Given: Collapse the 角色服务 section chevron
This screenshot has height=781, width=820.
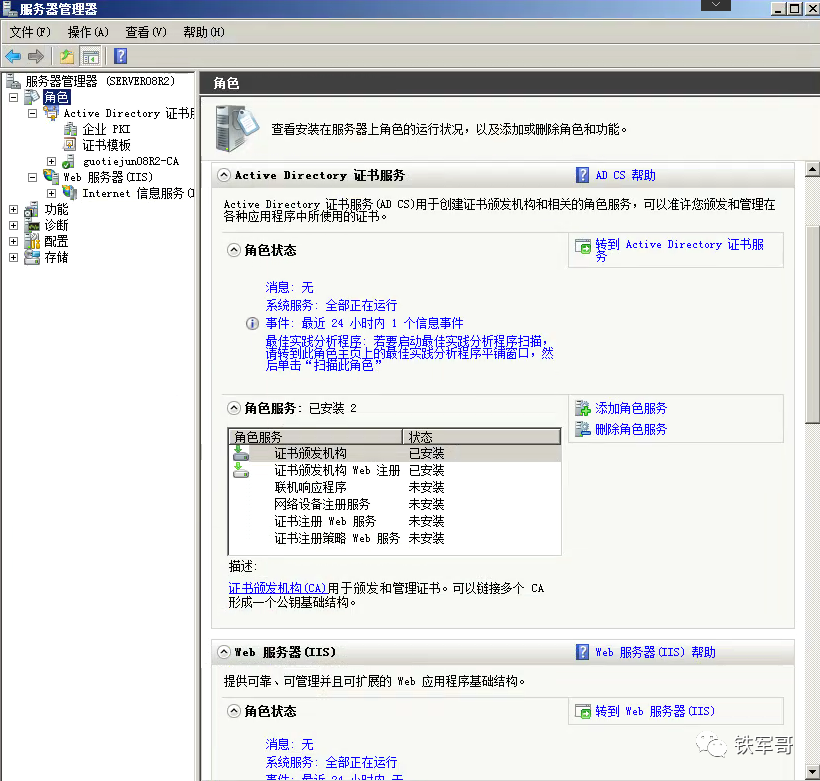Looking at the screenshot, I should click(x=234, y=408).
